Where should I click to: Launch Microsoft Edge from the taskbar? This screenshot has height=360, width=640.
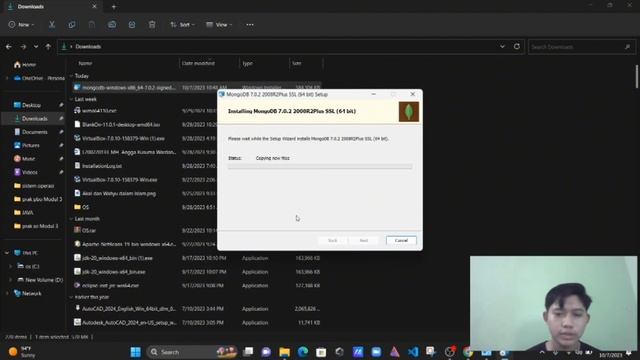[303, 352]
